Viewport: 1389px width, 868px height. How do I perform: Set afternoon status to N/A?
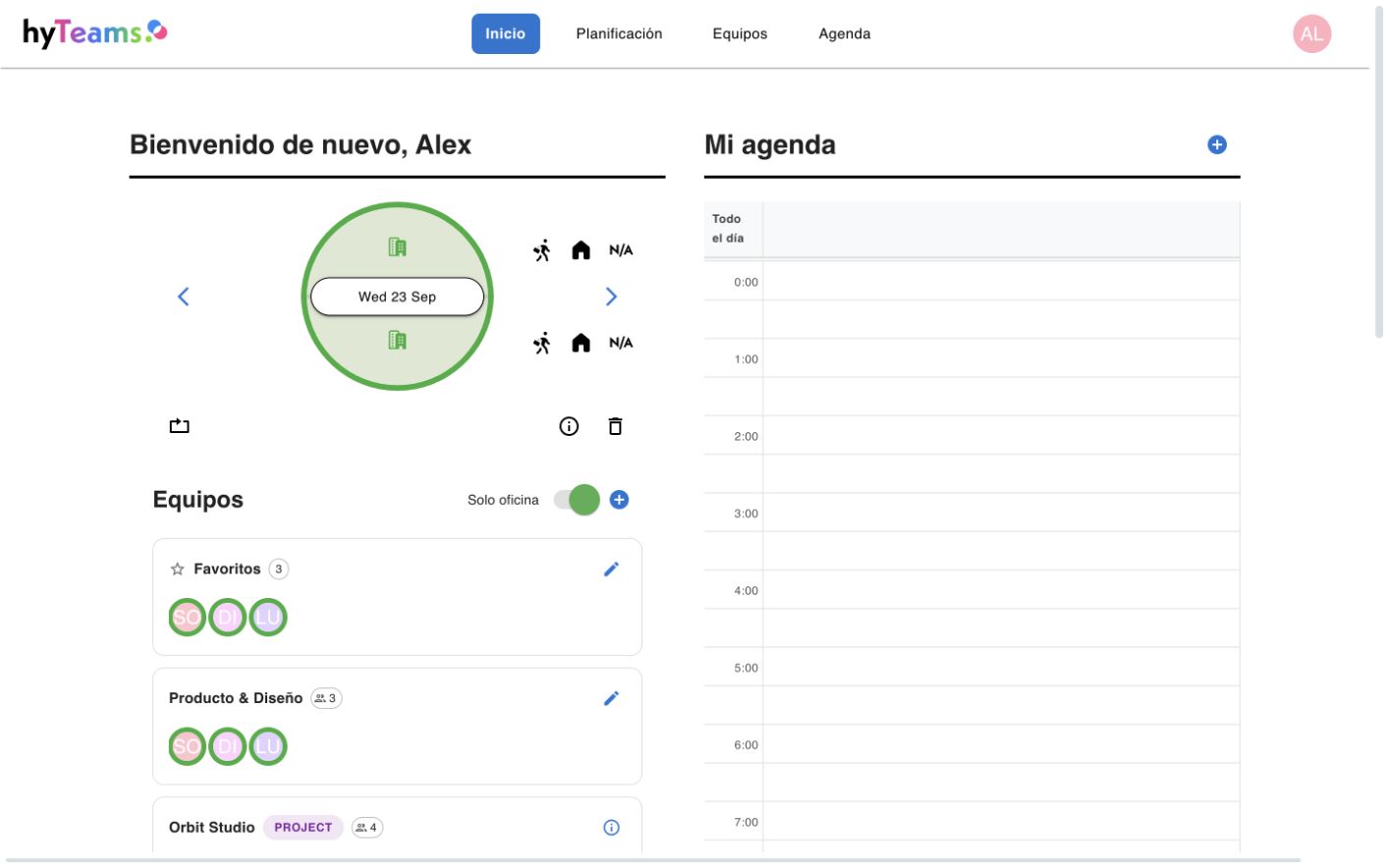[x=621, y=343]
